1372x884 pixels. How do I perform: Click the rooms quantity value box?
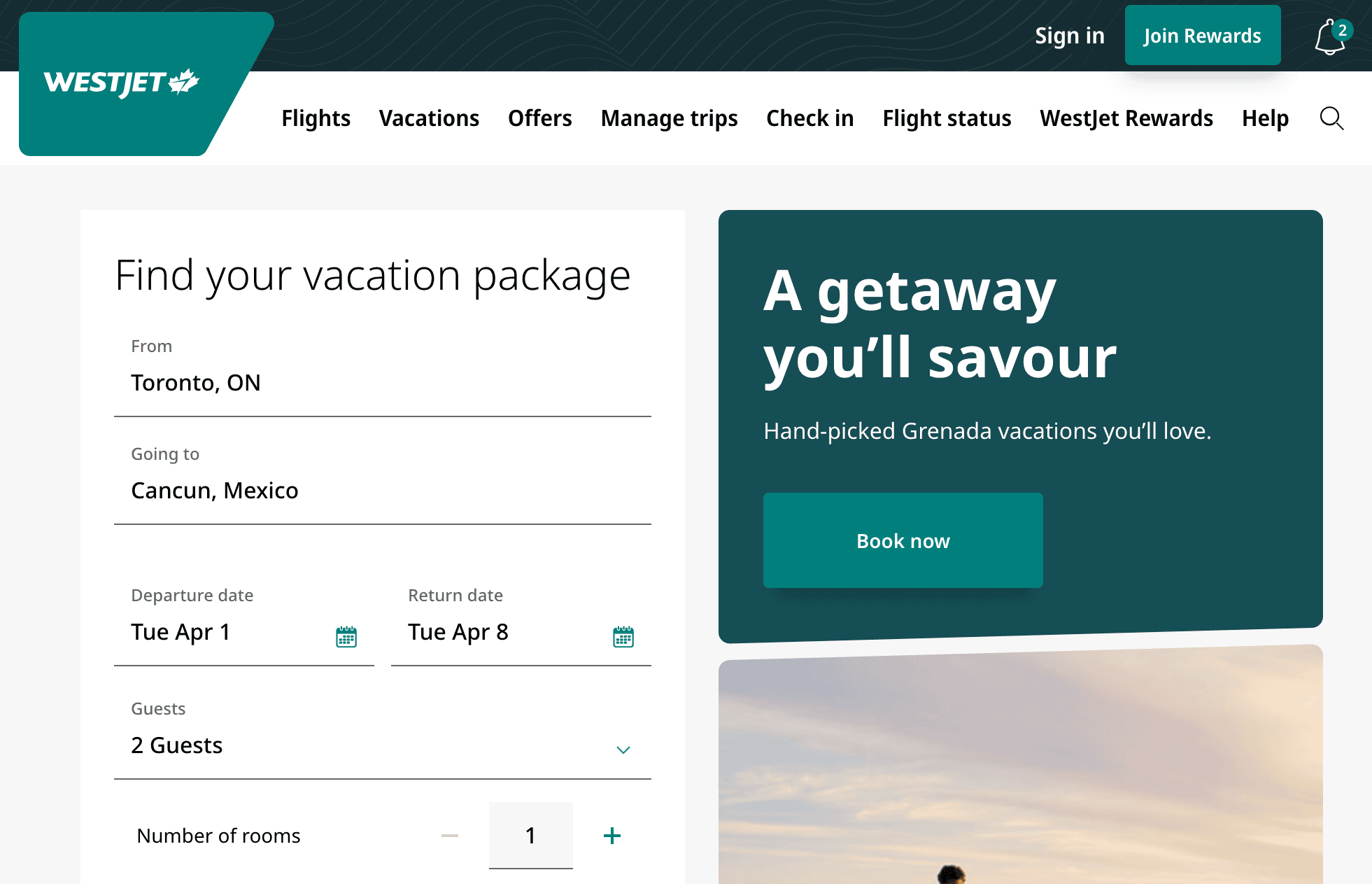[530, 835]
